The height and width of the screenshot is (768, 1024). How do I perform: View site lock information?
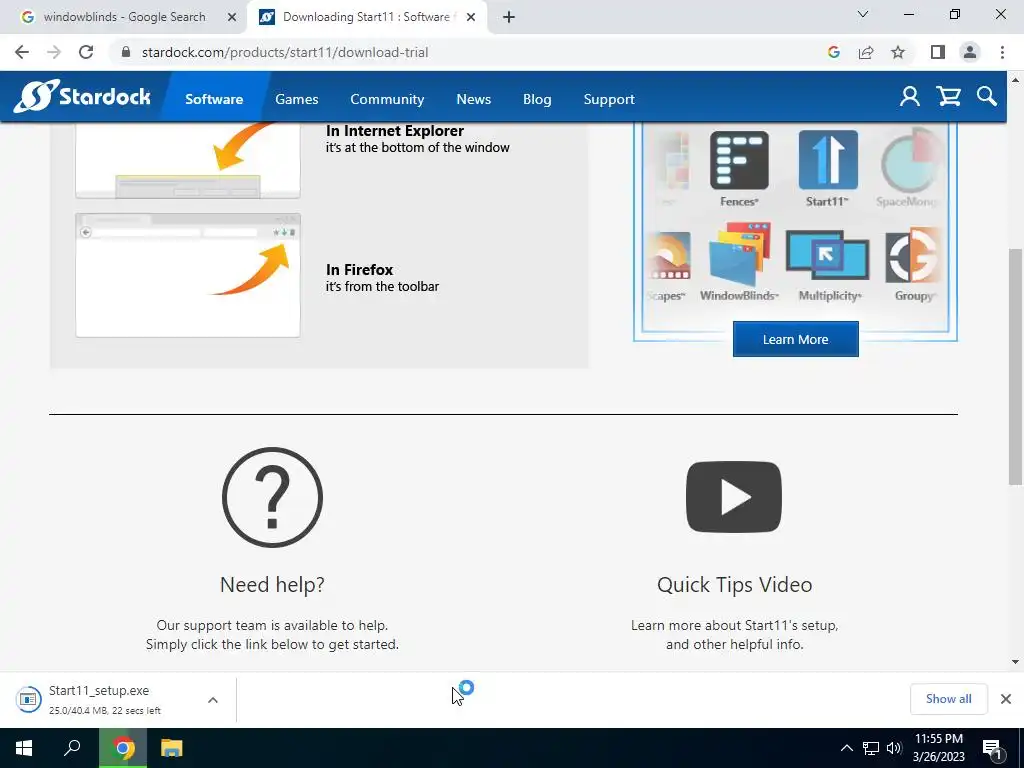pyautogui.click(x=126, y=52)
